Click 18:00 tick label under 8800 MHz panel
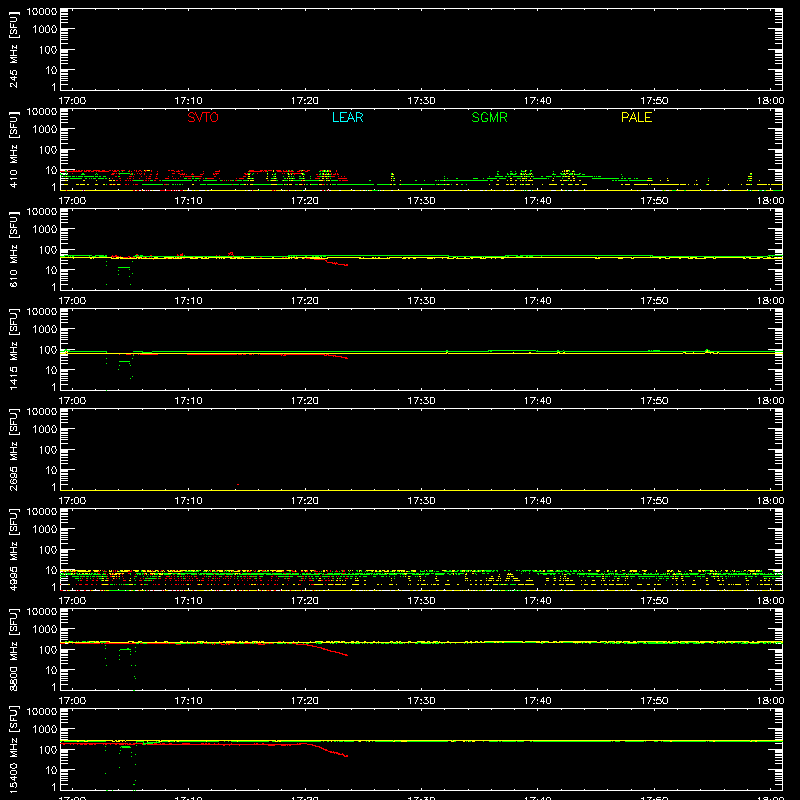The width and height of the screenshot is (800, 800). pos(770,701)
